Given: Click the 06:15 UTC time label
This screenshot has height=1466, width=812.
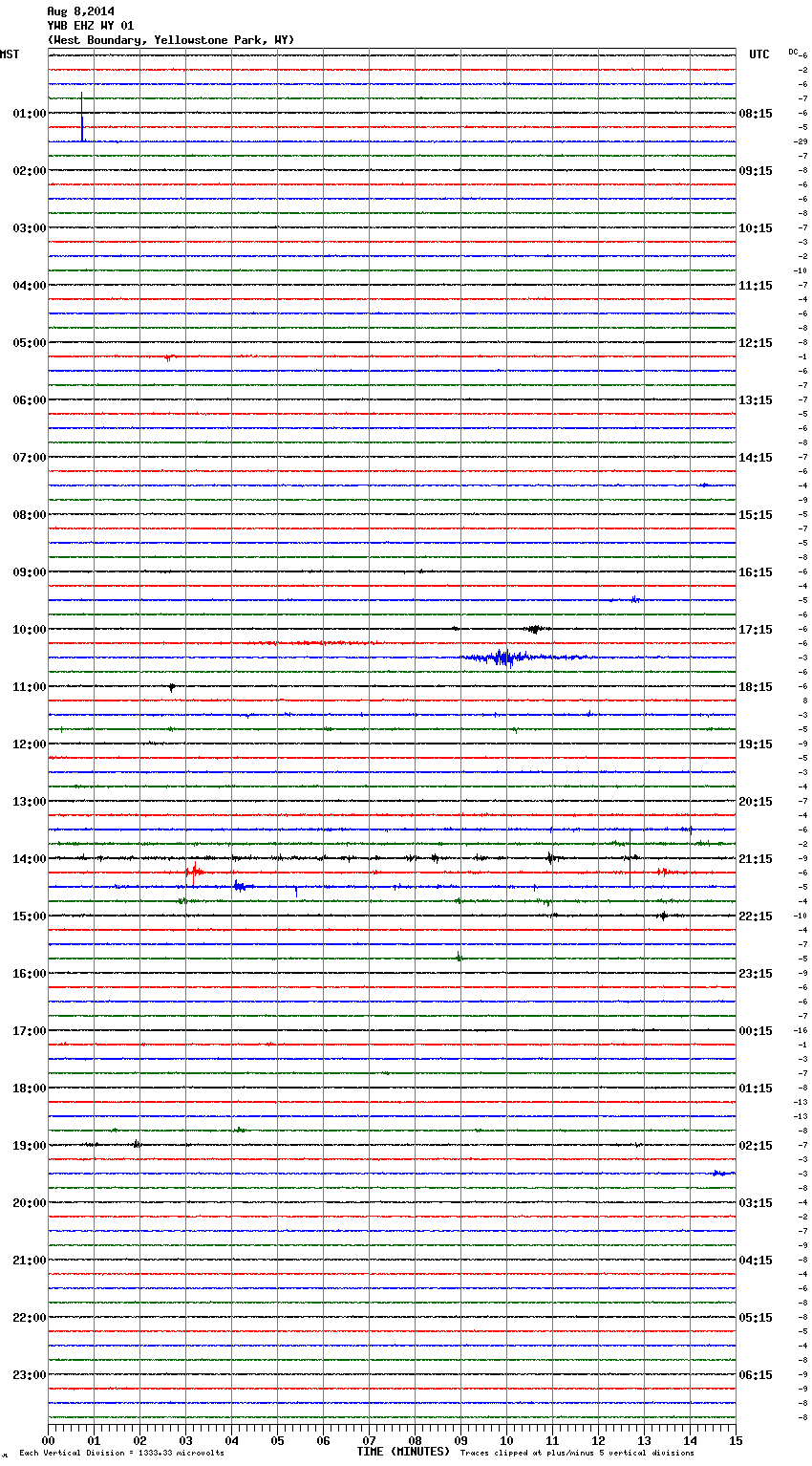Looking at the screenshot, I should coord(756,1375).
